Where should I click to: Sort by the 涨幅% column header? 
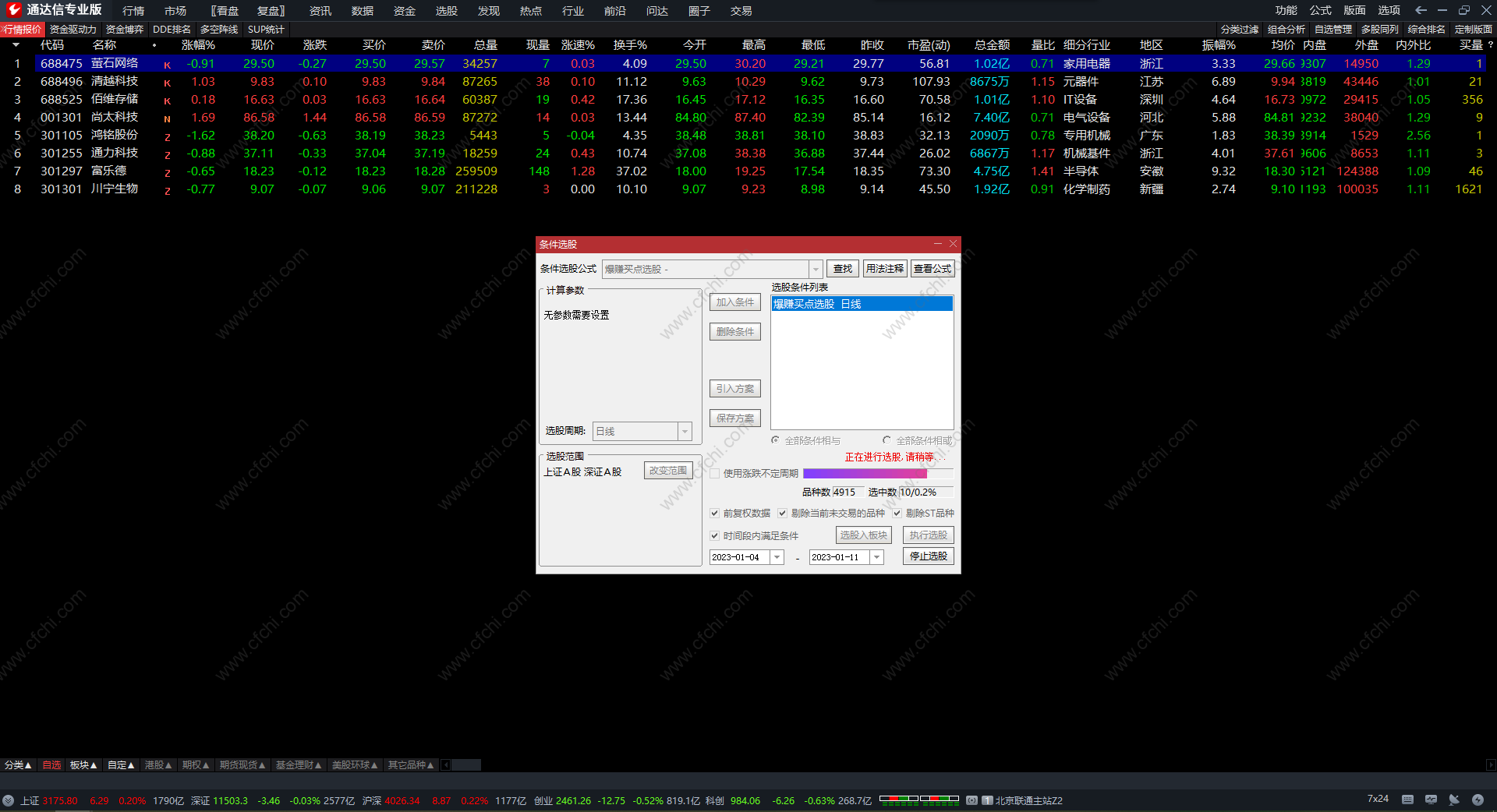pos(198,45)
